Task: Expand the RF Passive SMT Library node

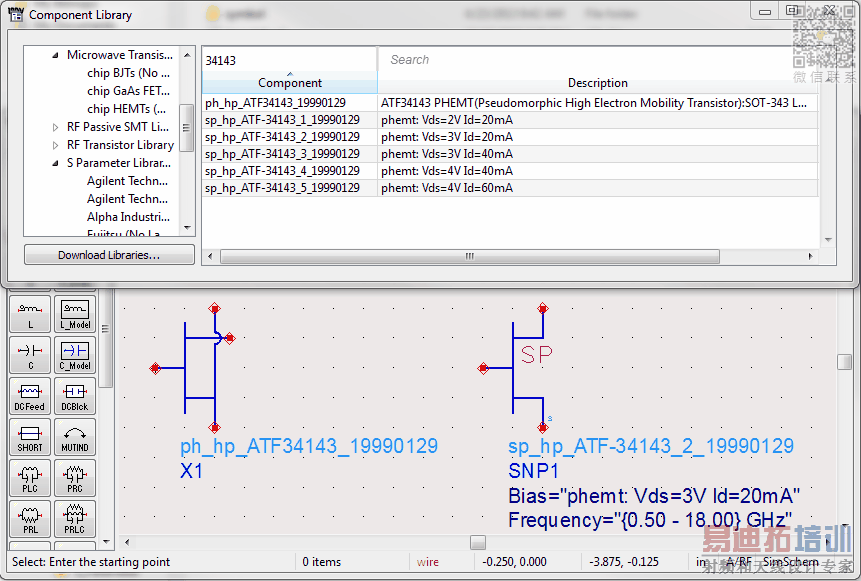Action: 56,127
